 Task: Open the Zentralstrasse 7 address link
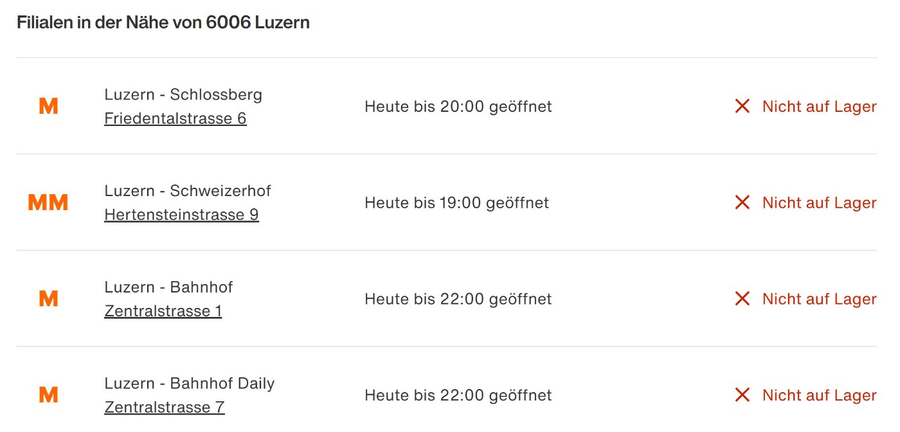pyautogui.click(x=164, y=407)
